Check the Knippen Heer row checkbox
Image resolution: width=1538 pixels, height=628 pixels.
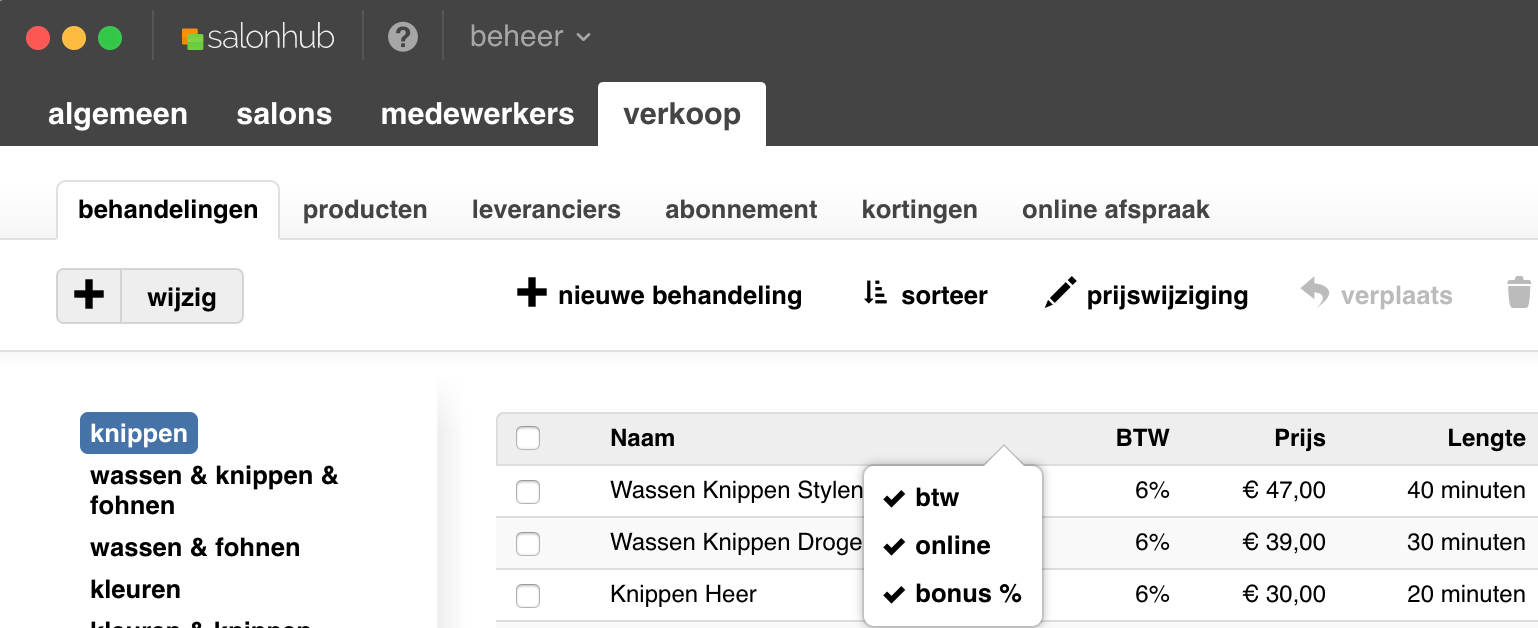coord(528,595)
